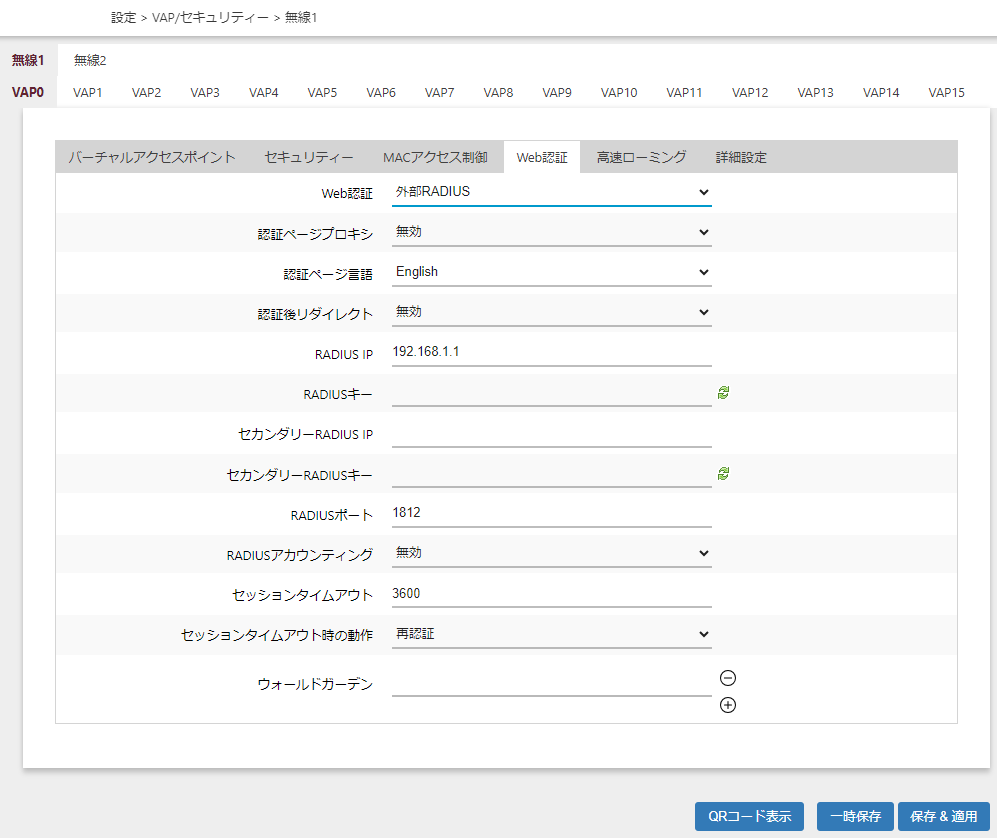The width and height of the screenshot is (997, 838).
Task: Go to the 高速ローミング tab
Action: (x=641, y=157)
